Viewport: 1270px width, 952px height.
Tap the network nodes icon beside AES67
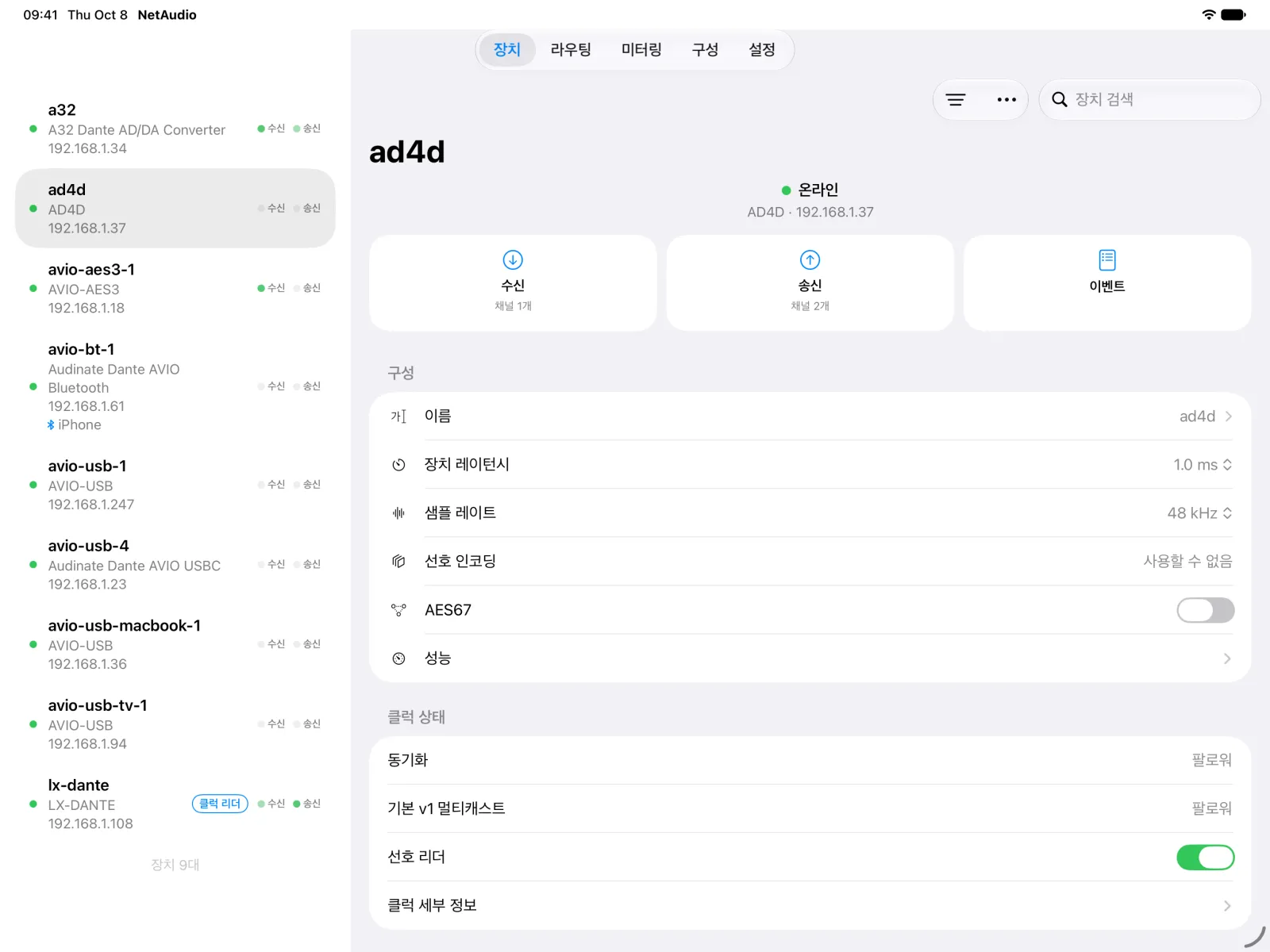click(x=398, y=610)
